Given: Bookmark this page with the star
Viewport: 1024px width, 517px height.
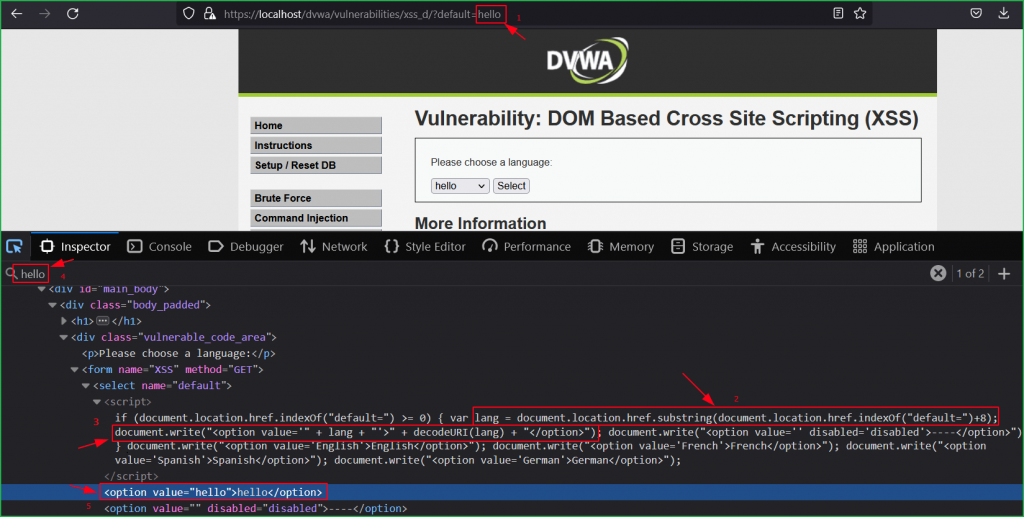Looking at the screenshot, I should pyautogui.click(x=860, y=13).
